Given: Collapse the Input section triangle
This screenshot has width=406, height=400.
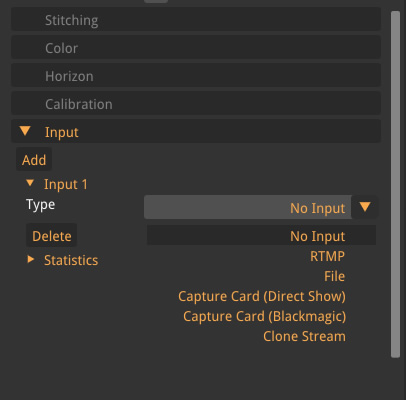Looking at the screenshot, I should click(25, 130).
